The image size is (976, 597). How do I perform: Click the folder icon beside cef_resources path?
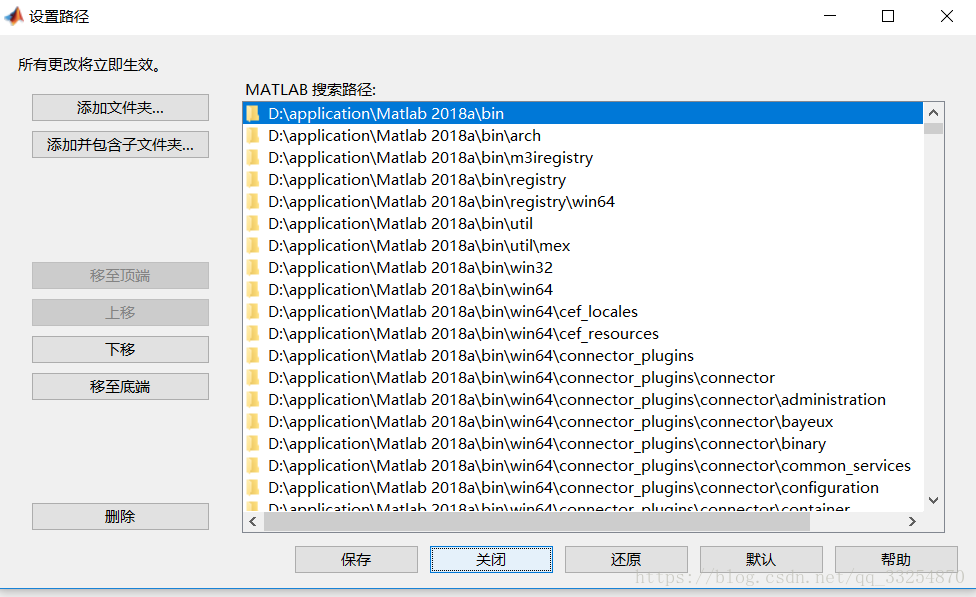click(253, 334)
